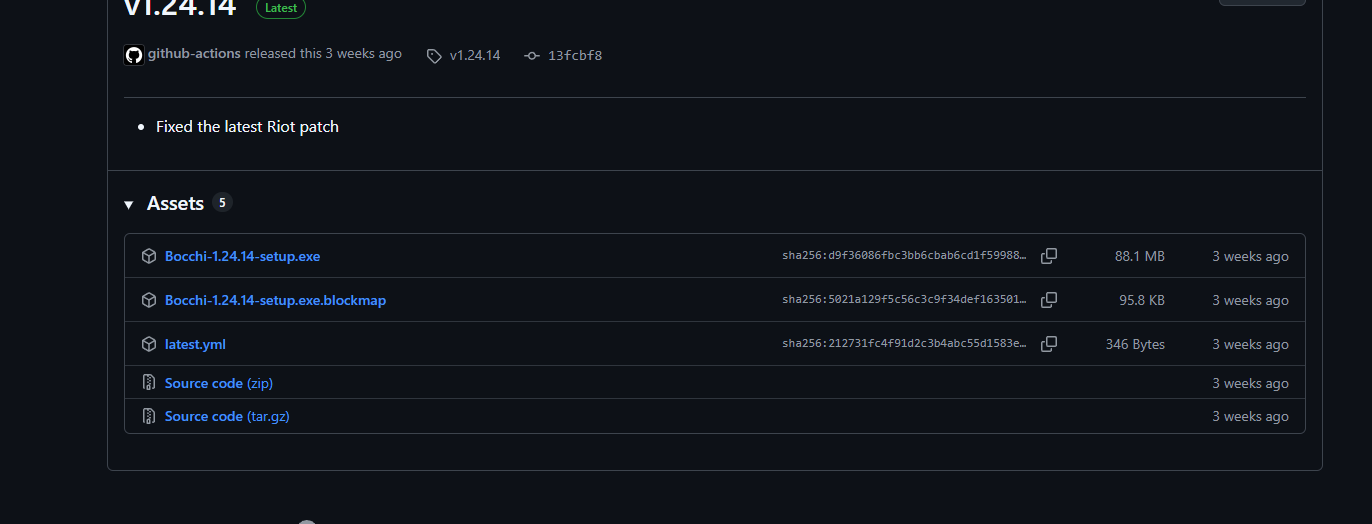Click the package icon for Bocchi-1.24.14-setup.exe
Image resolution: width=1372 pixels, height=524 pixels.
pos(149,256)
